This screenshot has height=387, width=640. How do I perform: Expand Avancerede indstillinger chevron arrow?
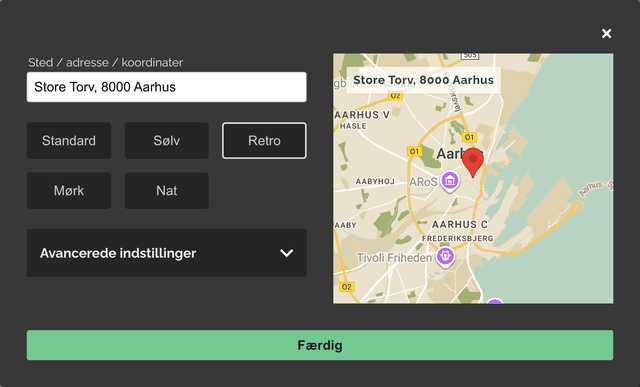tap(287, 253)
